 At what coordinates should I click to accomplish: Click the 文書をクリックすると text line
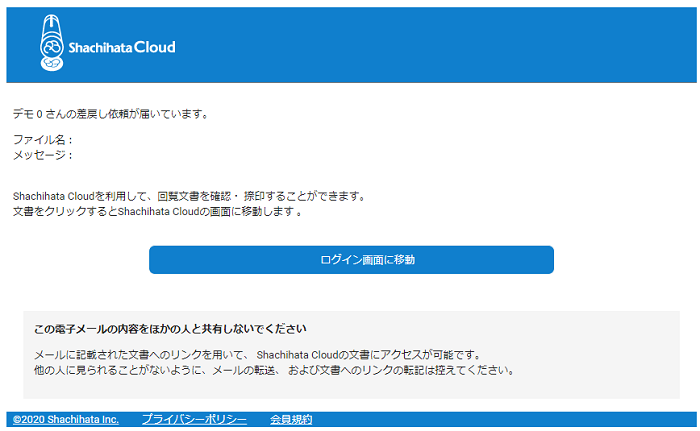pos(158,211)
